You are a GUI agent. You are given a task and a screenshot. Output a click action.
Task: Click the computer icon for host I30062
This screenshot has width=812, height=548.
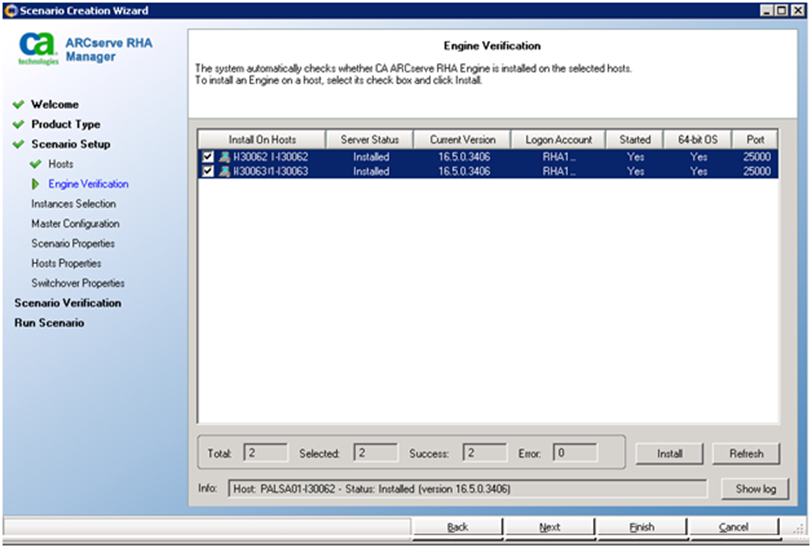(x=224, y=156)
